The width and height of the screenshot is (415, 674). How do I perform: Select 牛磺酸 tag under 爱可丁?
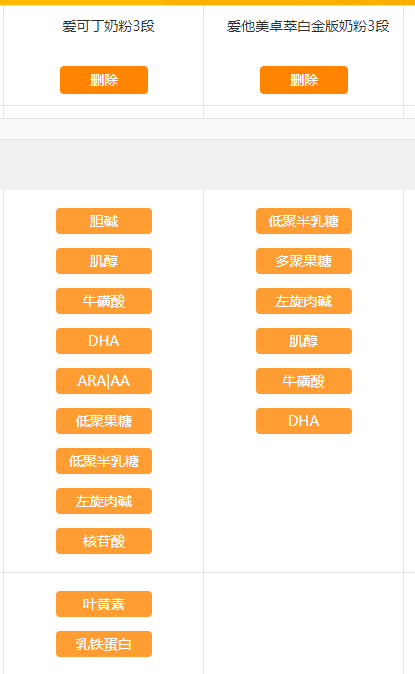point(104,301)
